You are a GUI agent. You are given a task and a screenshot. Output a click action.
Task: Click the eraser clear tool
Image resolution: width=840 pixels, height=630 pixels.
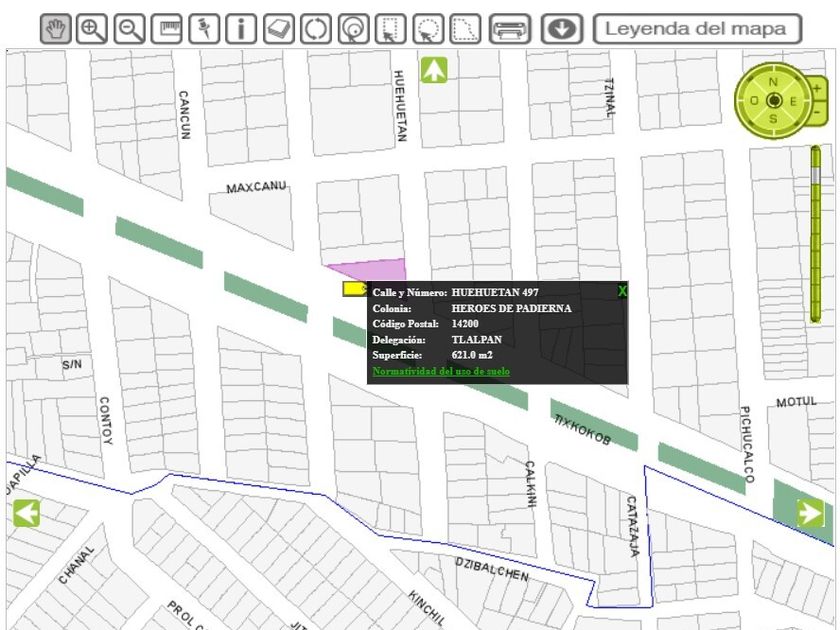(278, 29)
